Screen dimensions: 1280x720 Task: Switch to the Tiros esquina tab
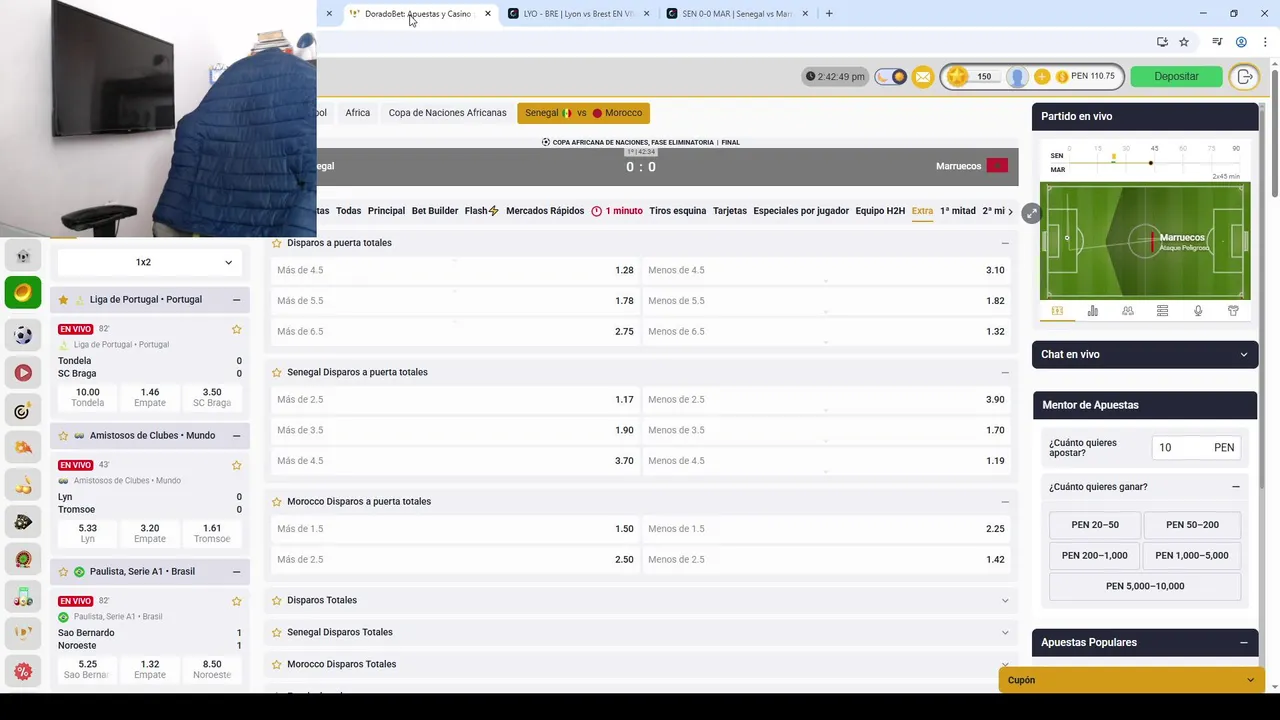(x=677, y=211)
